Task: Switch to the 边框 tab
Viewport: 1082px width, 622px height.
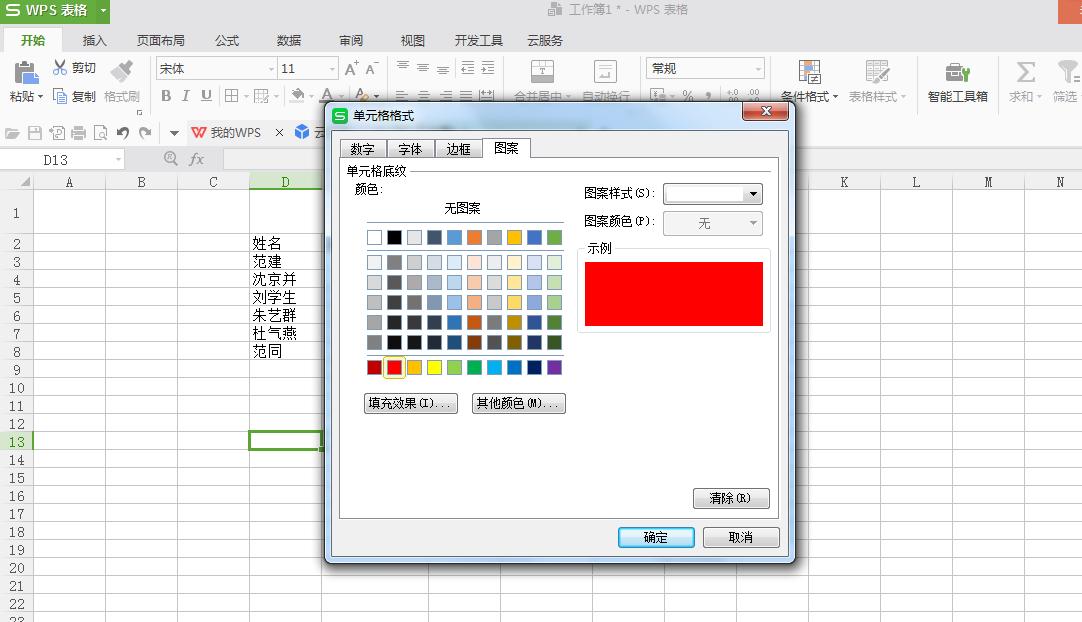Action: [458, 148]
